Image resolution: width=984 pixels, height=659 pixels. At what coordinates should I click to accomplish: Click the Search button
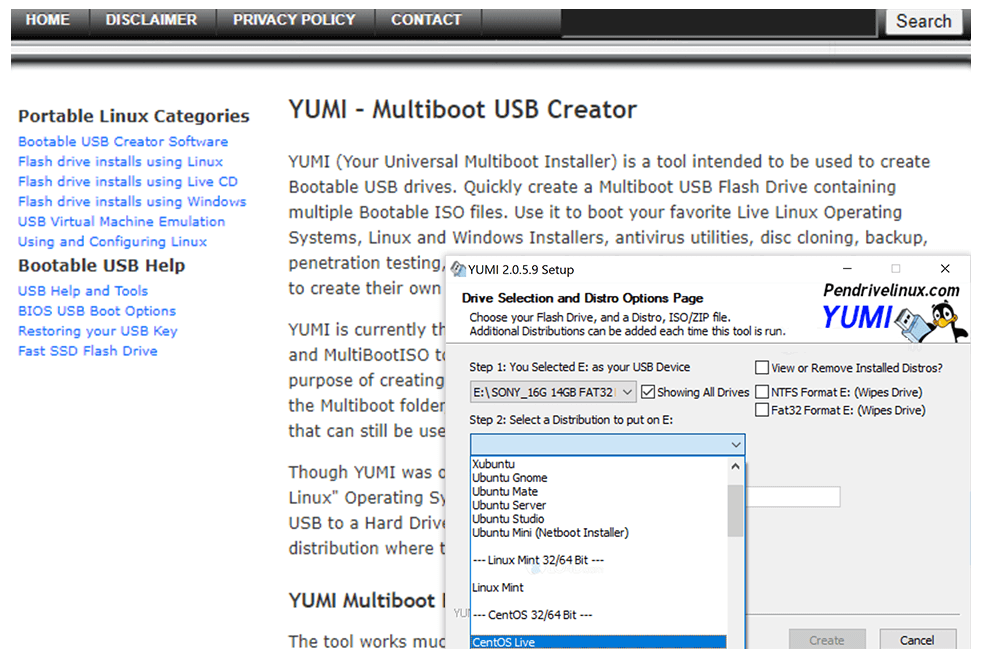[x=923, y=21]
